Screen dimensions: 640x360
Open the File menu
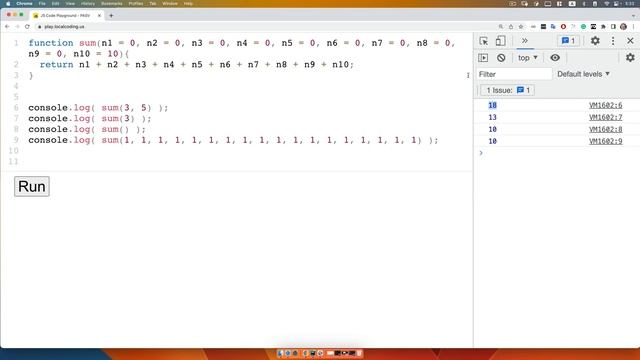click(x=42, y=3)
